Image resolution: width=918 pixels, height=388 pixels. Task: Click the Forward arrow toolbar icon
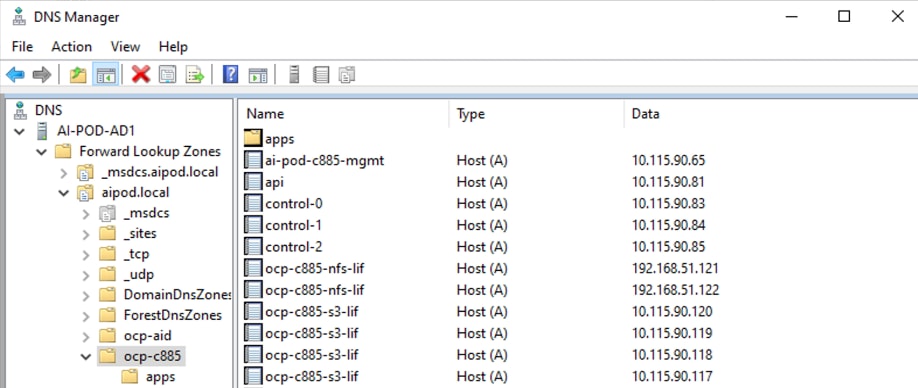(x=42, y=75)
